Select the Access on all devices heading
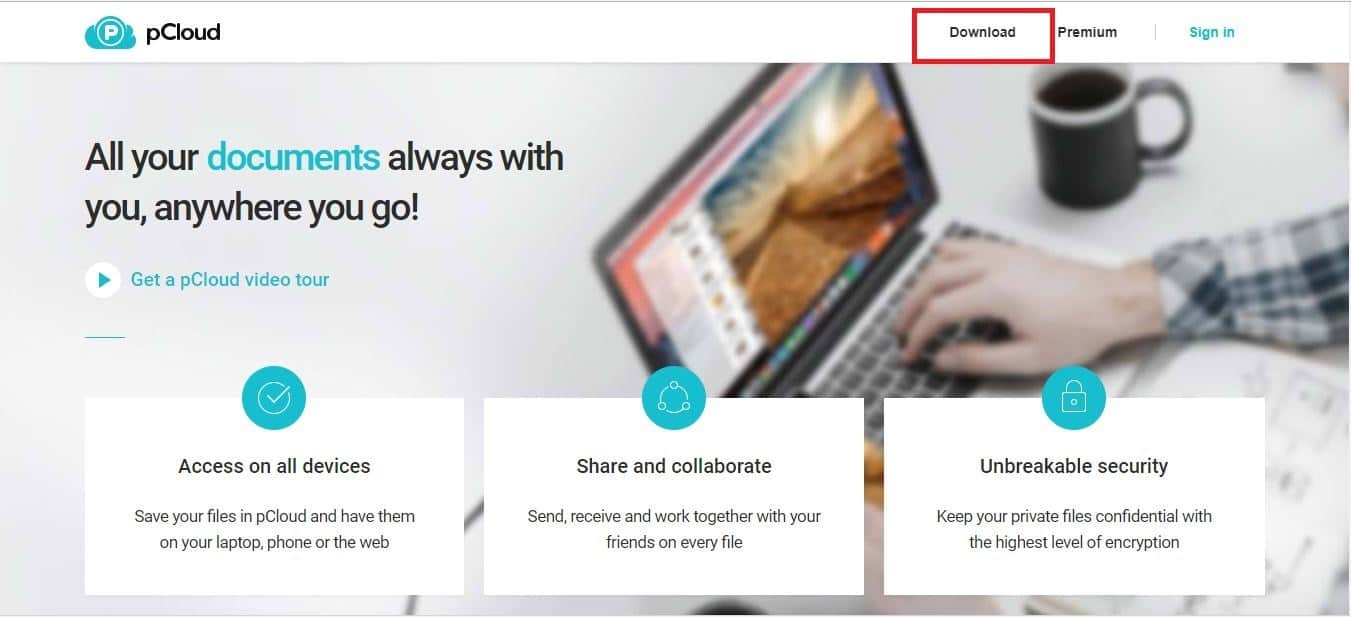The height and width of the screenshot is (617, 1351). point(274,466)
